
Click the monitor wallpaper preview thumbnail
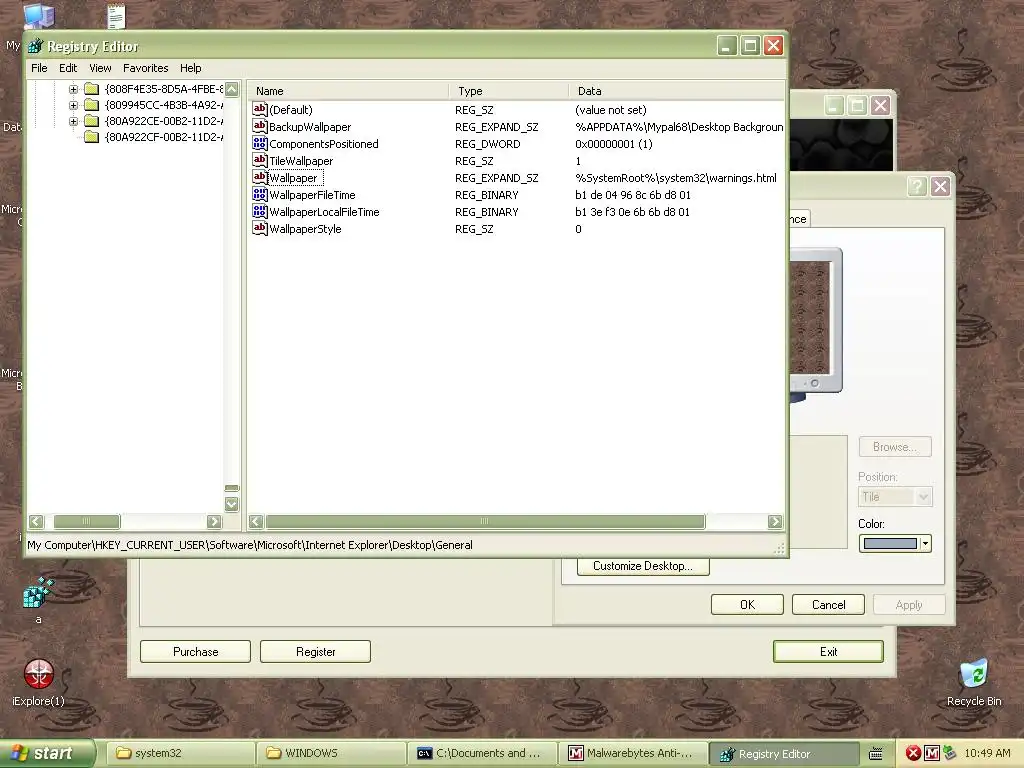pos(810,317)
